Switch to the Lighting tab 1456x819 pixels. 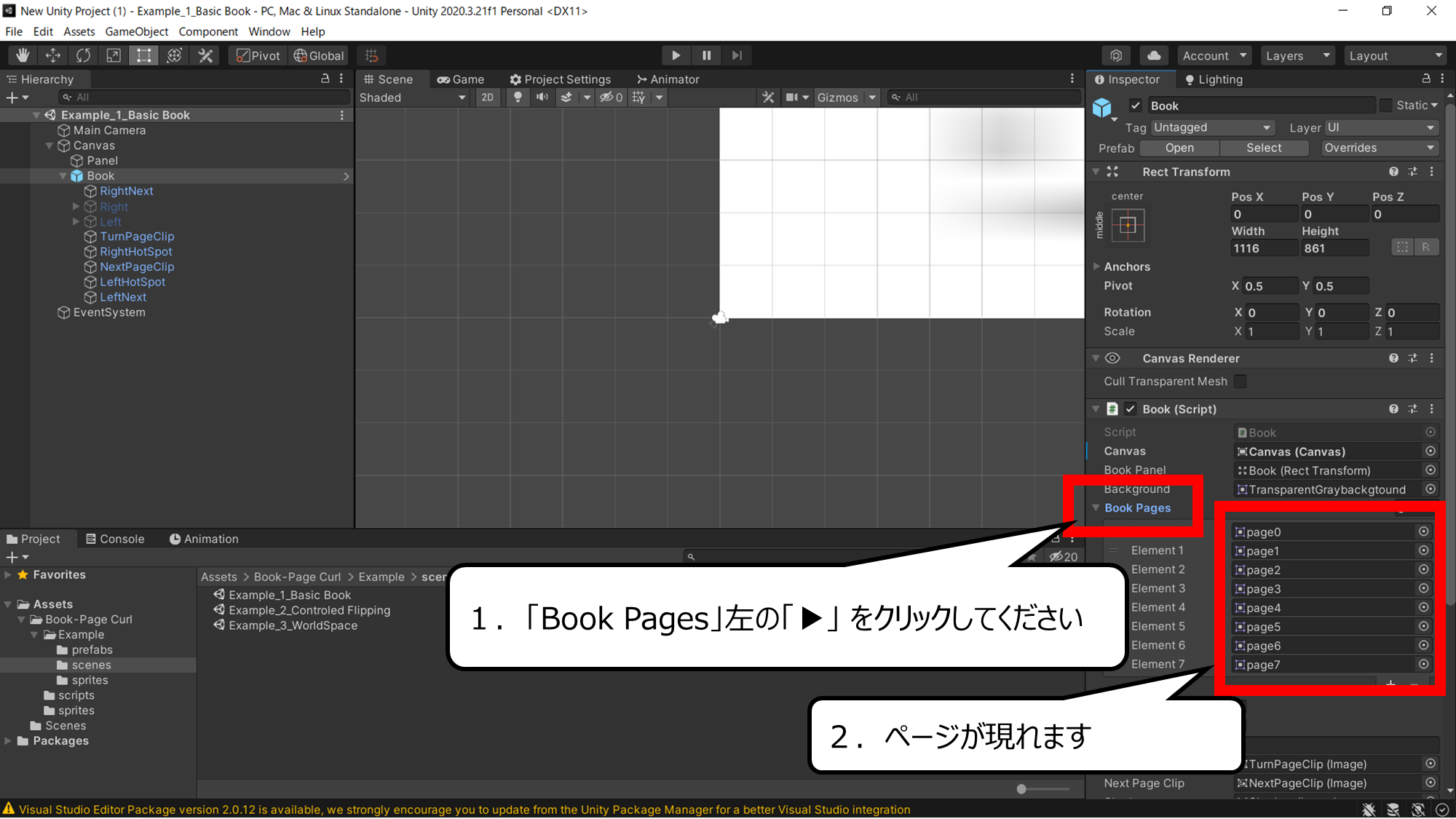tap(1214, 79)
